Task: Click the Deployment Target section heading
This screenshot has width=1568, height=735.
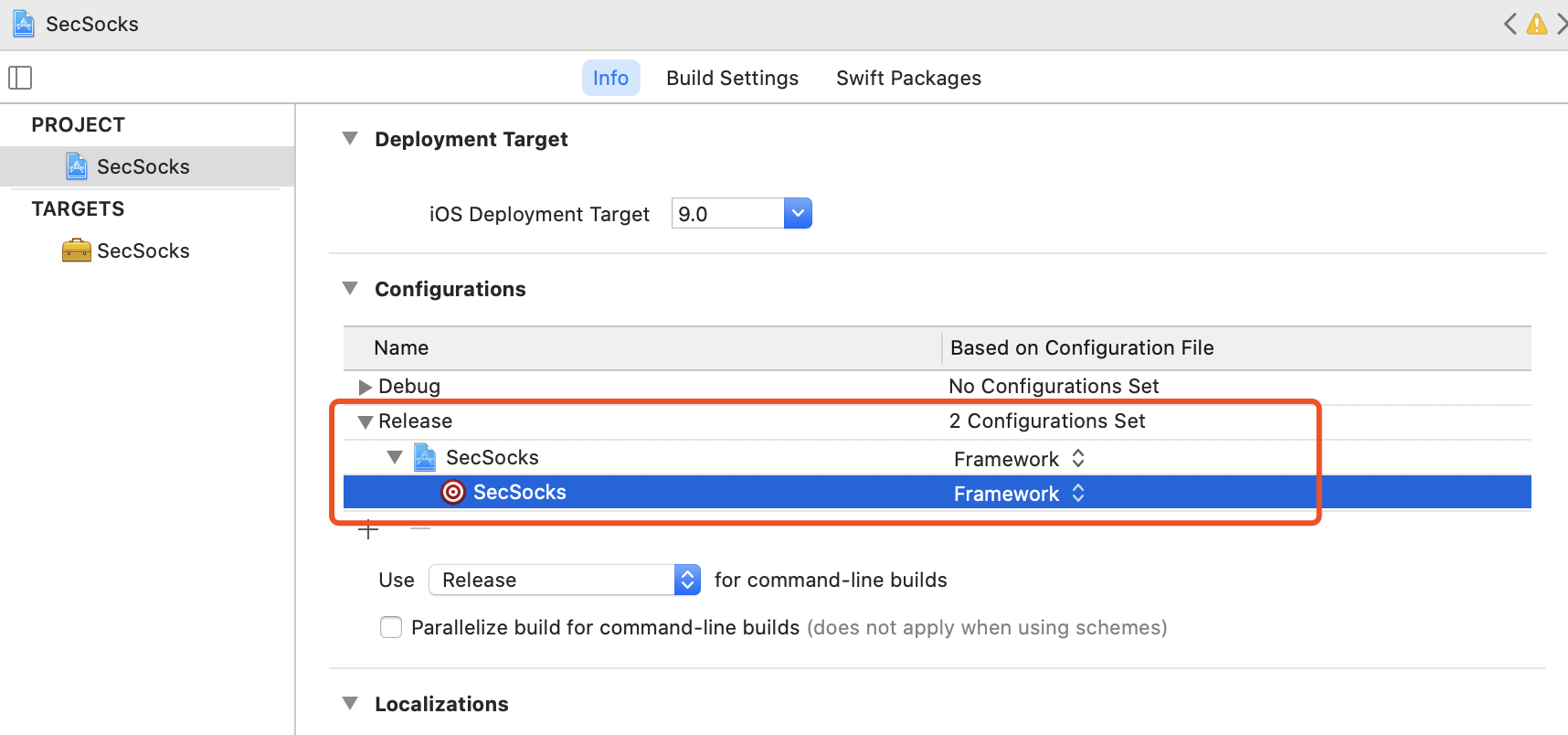Action: [x=471, y=139]
